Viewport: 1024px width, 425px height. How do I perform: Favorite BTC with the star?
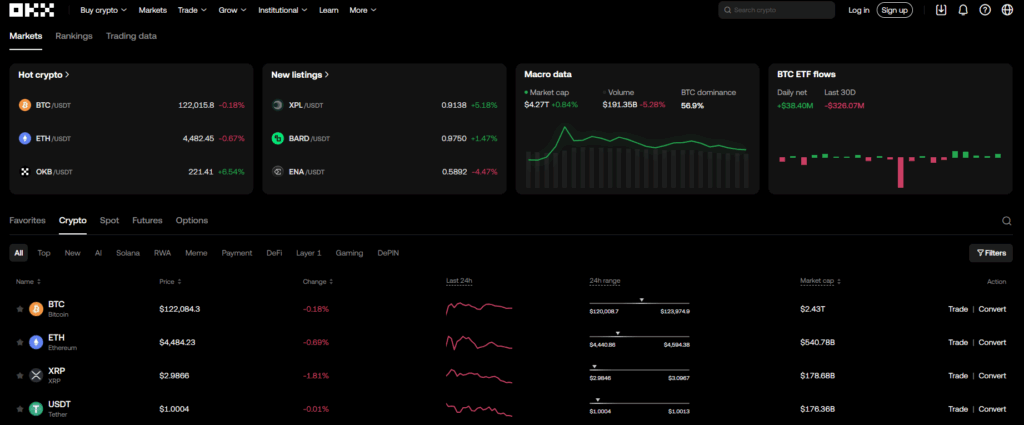point(19,309)
